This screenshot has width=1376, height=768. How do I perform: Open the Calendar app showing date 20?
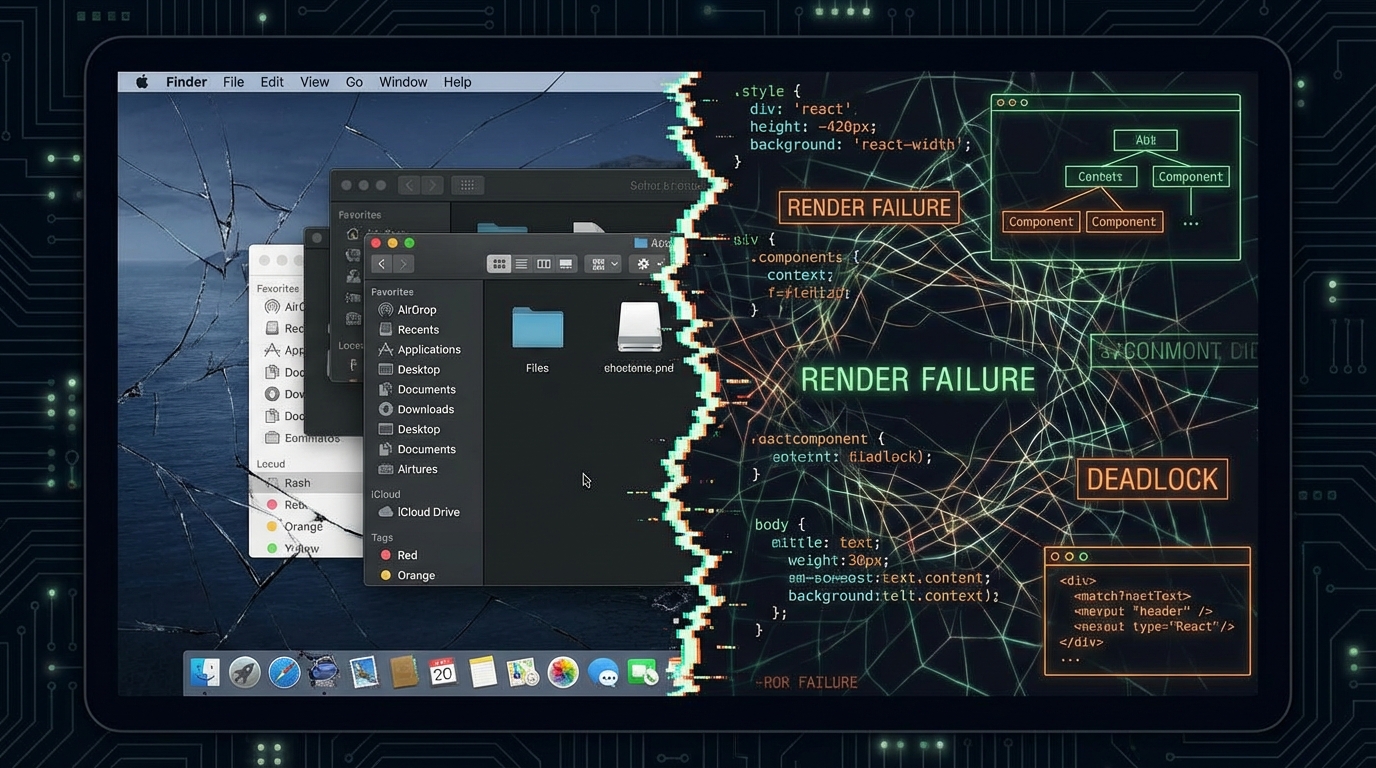[x=443, y=672]
